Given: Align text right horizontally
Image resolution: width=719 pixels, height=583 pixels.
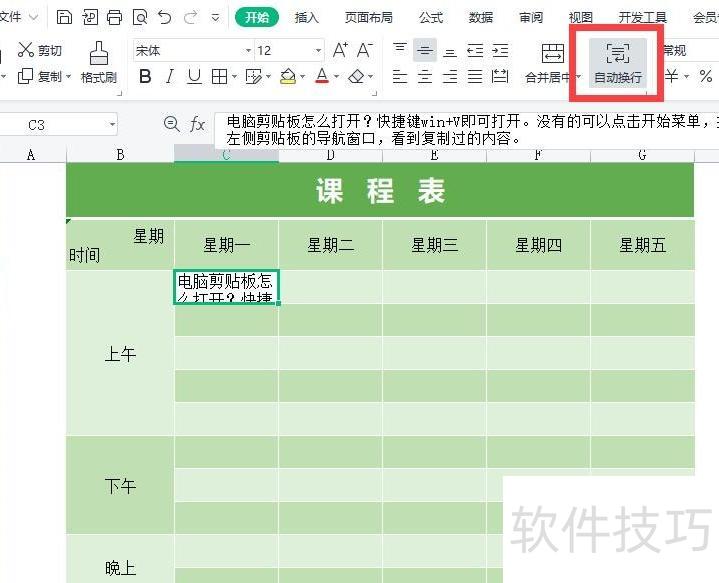Looking at the screenshot, I should coord(450,76).
